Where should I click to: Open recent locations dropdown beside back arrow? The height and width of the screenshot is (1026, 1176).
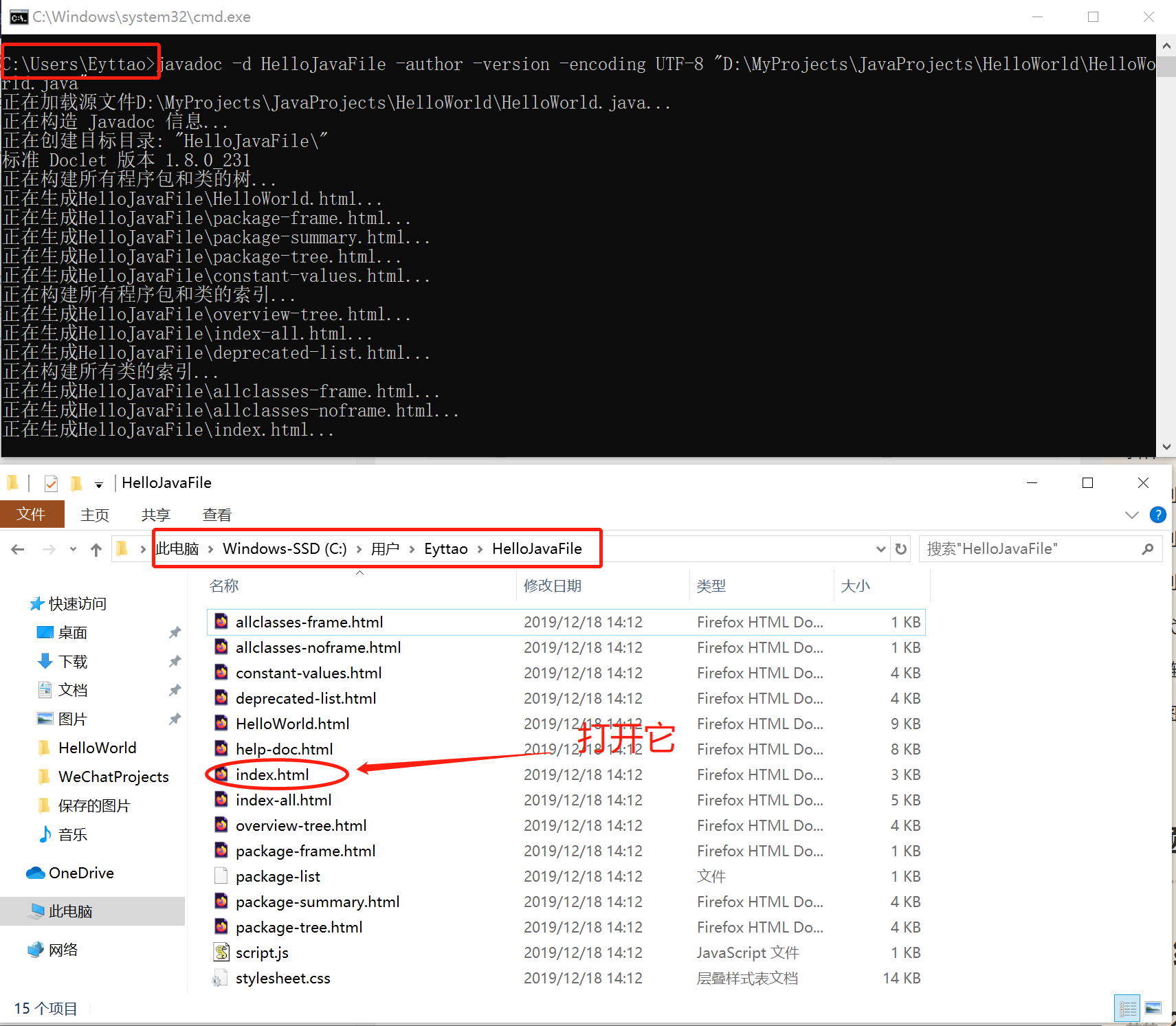[73, 548]
